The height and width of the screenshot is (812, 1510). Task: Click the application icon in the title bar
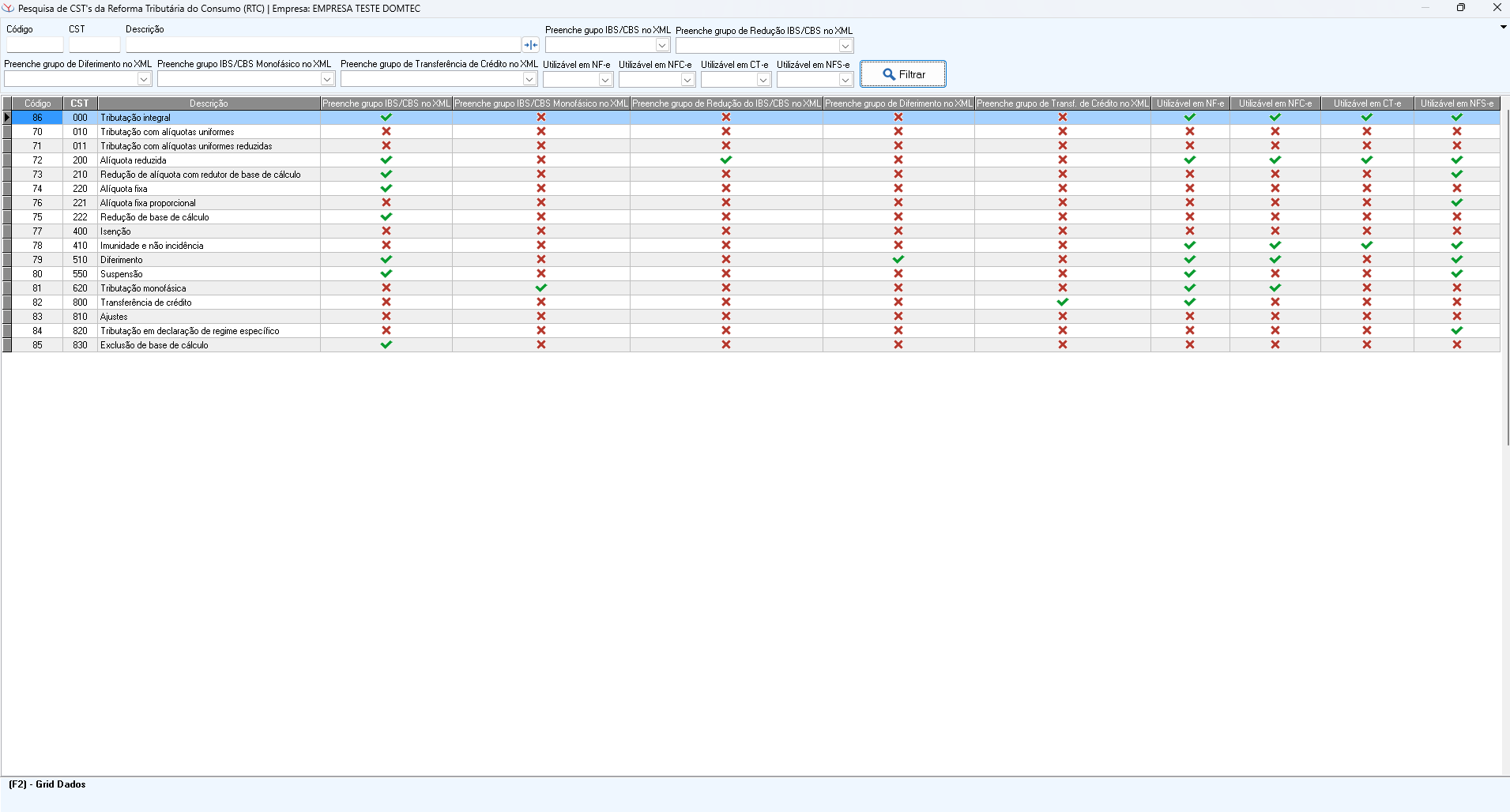9,8
